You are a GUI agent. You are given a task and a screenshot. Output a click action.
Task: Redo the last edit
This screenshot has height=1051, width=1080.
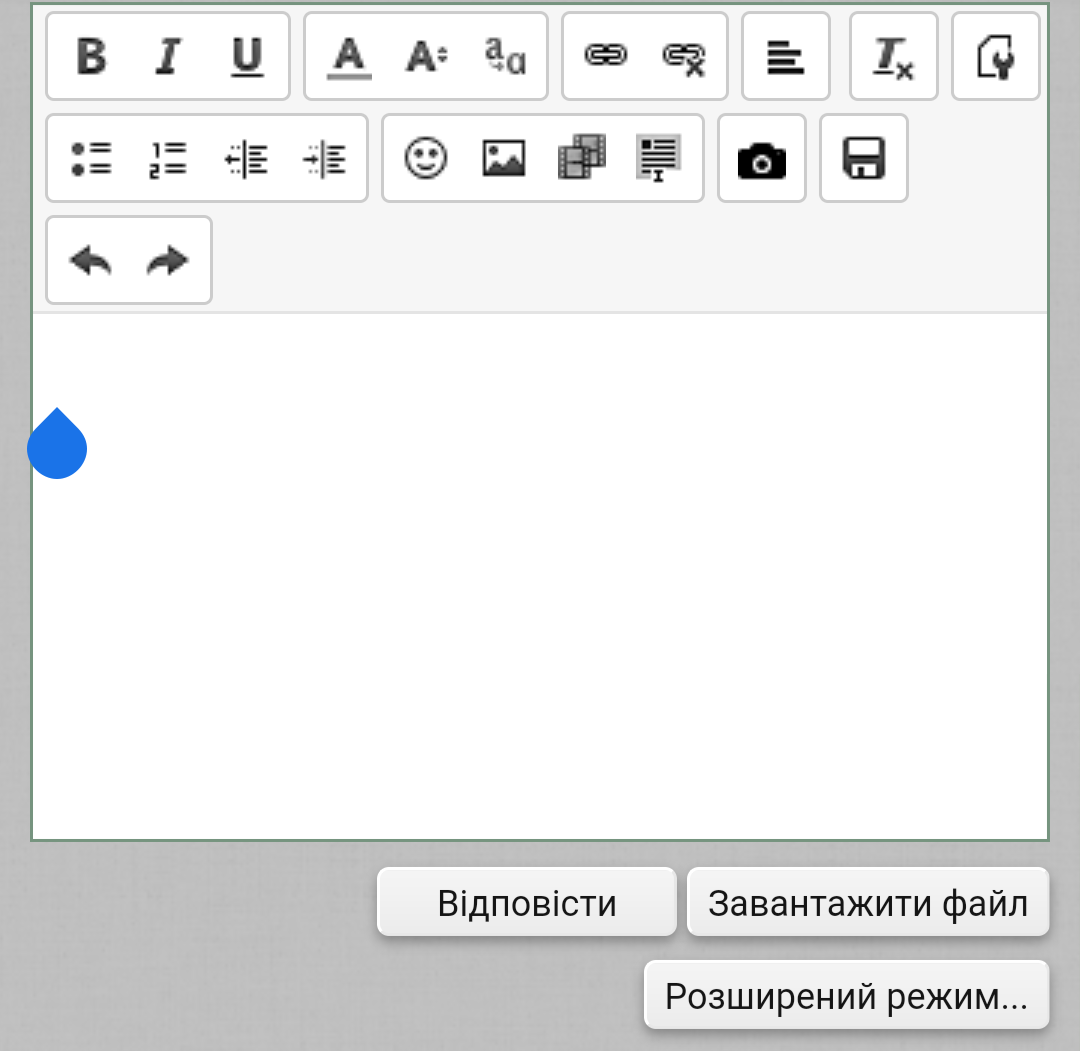(x=168, y=260)
